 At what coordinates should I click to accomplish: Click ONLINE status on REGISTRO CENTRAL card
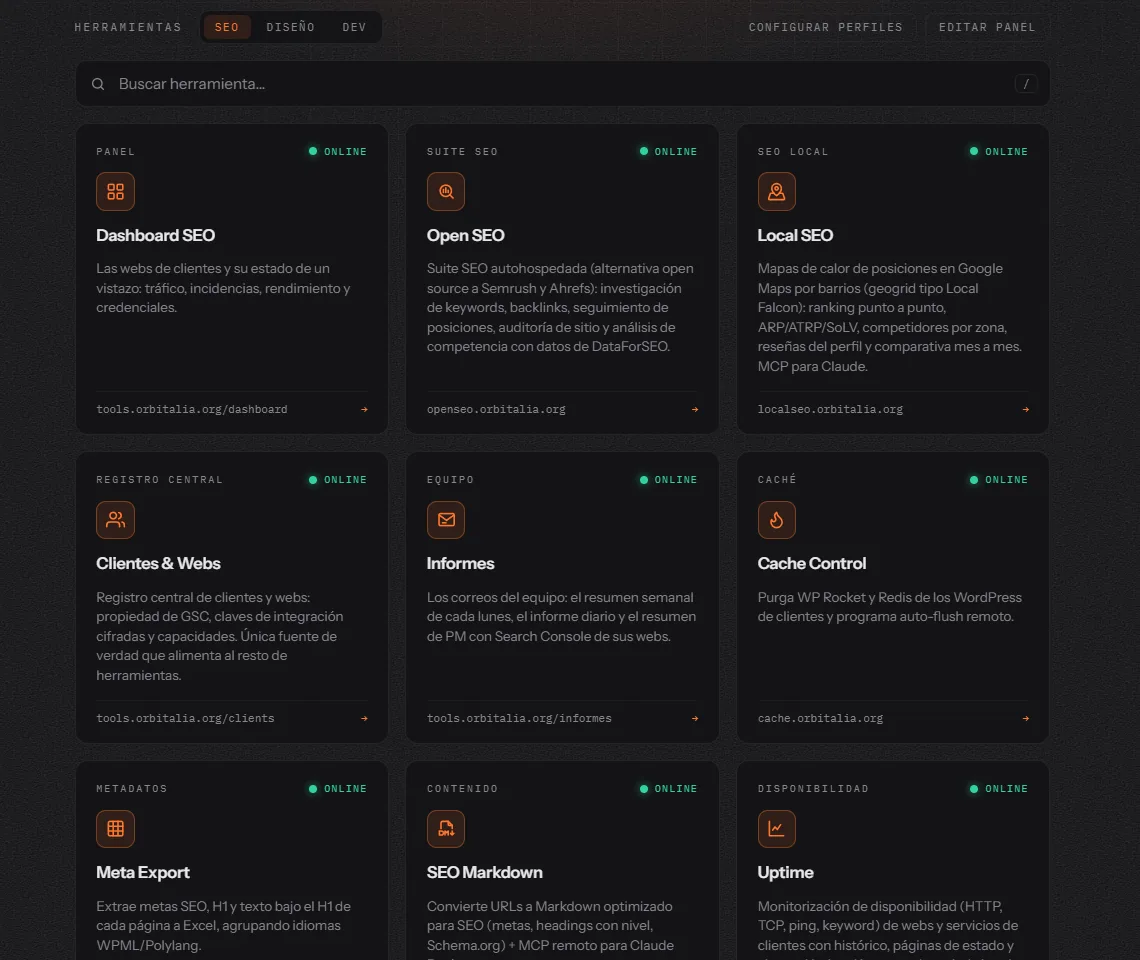click(338, 480)
